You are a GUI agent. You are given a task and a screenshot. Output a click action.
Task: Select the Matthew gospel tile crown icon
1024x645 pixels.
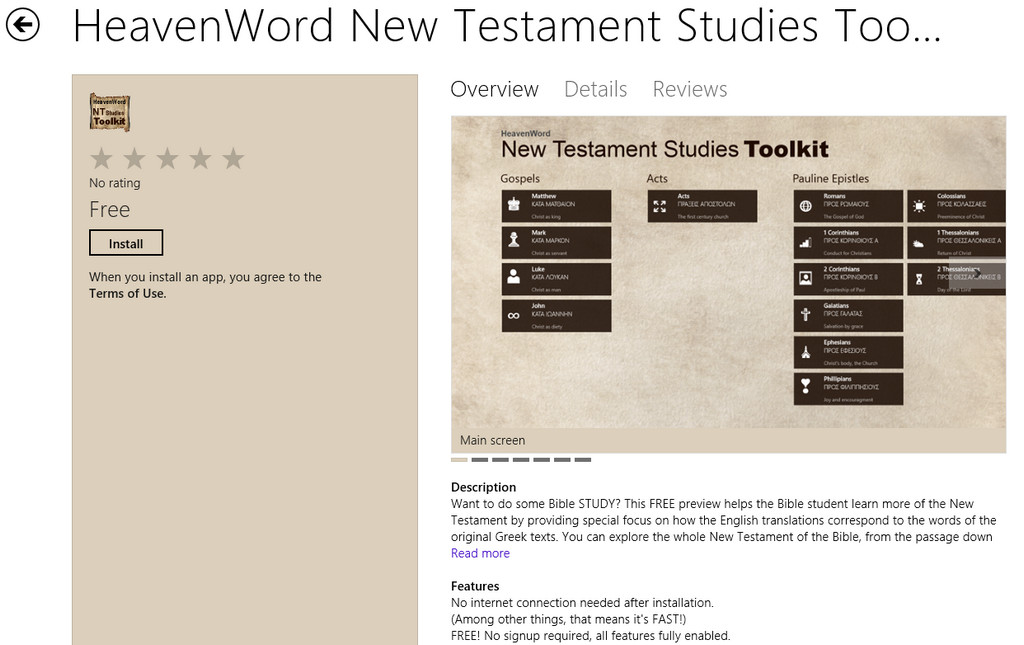click(512, 204)
